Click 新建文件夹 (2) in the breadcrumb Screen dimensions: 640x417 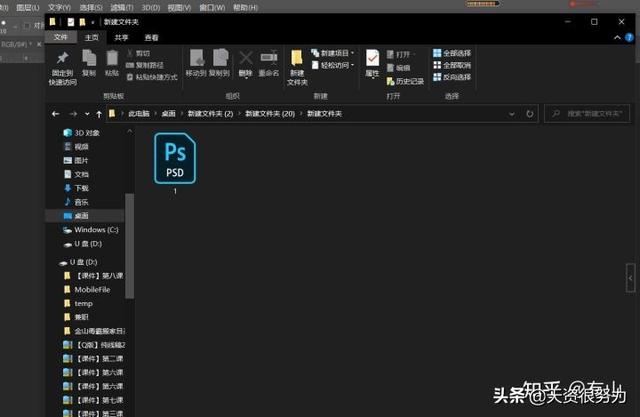[x=210, y=113]
